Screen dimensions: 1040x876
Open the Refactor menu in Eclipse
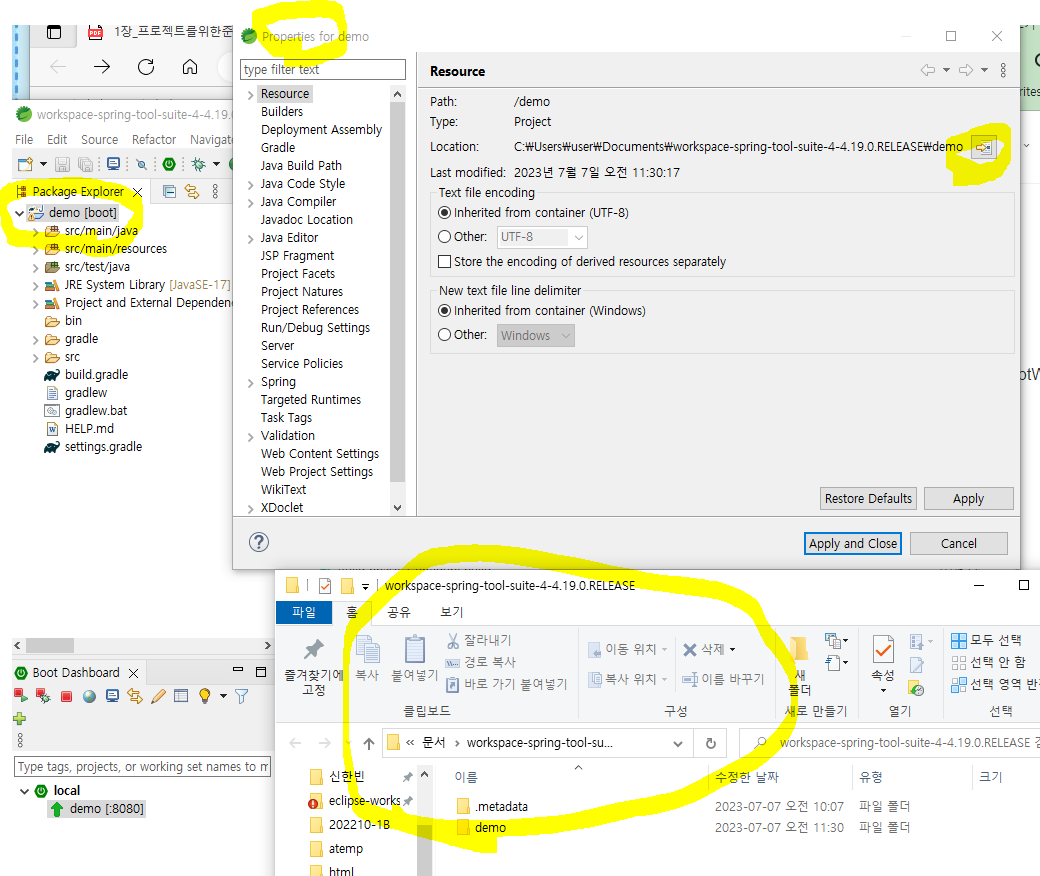[x=154, y=139]
